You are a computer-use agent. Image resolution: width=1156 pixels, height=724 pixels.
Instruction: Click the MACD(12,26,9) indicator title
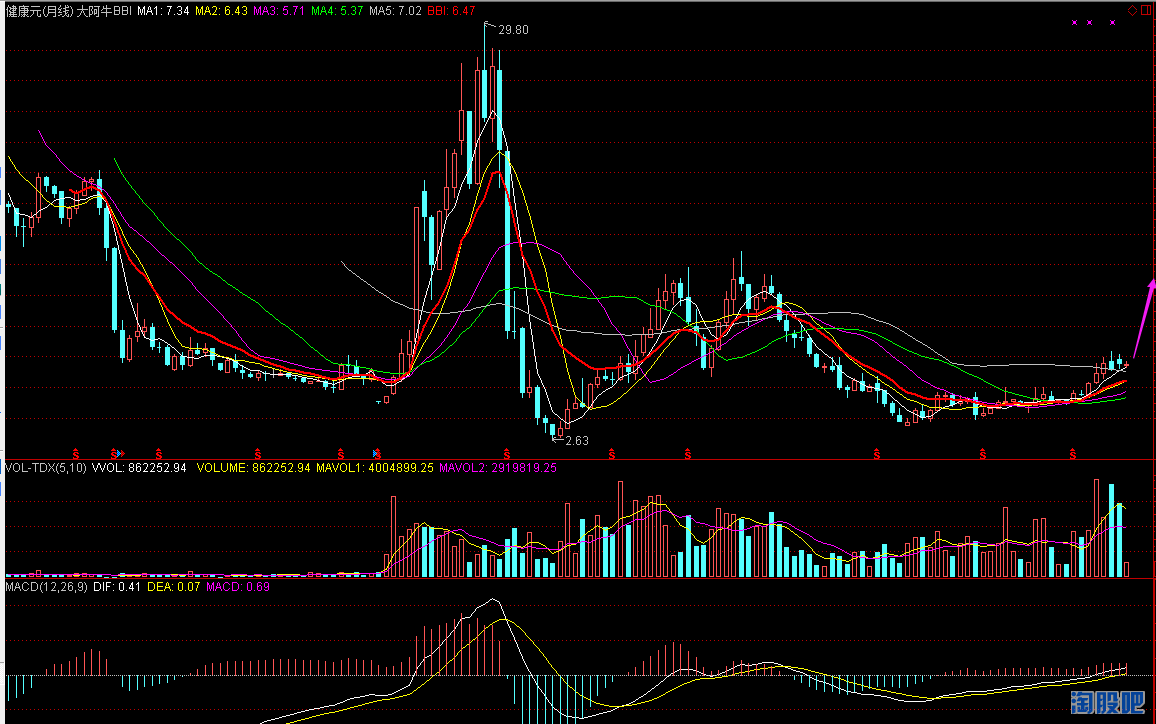coord(46,587)
